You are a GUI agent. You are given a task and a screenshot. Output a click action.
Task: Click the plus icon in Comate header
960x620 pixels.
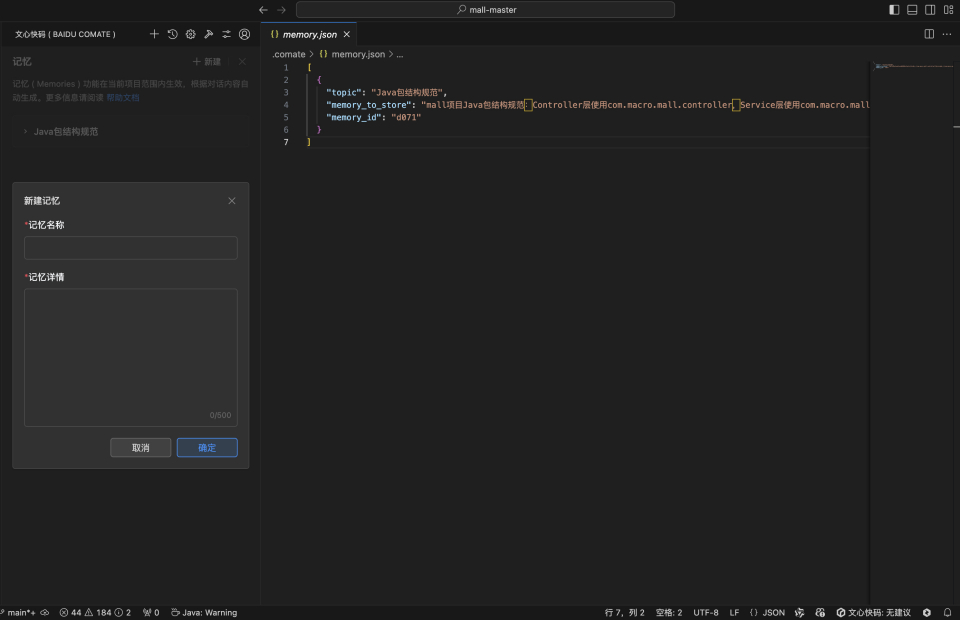pos(154,34)
